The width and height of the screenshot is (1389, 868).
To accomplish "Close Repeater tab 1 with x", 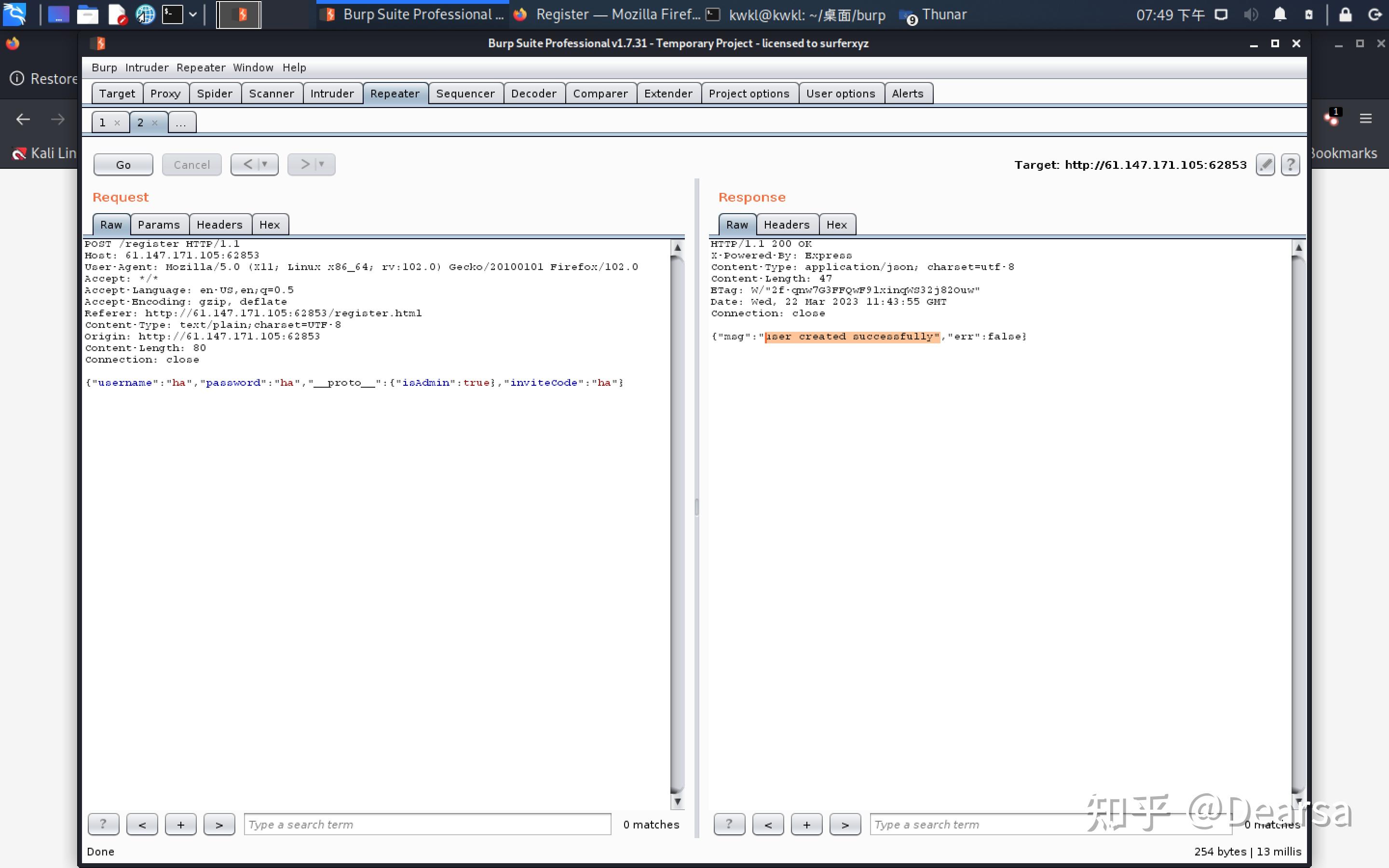I will pos(117,123).
